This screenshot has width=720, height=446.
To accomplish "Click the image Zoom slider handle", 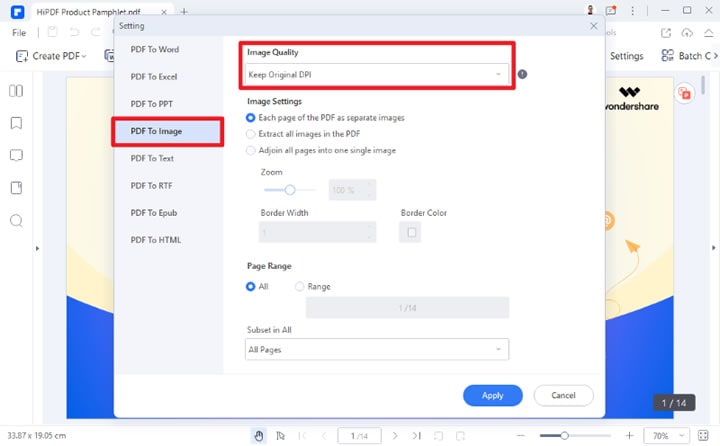I will pyautogui.click(x=290, y=190).
